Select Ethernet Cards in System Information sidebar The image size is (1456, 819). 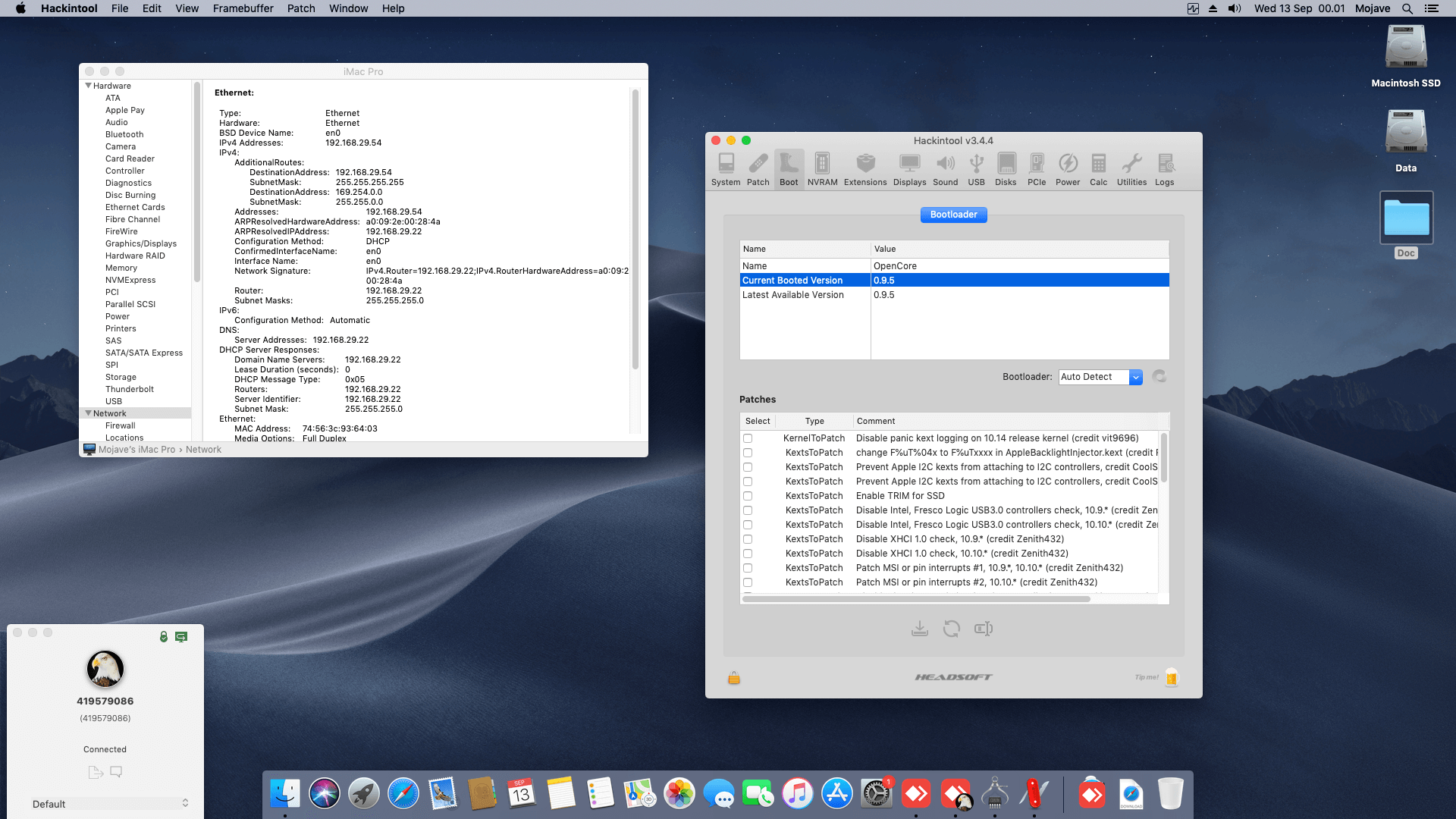(x=135, y=207)
